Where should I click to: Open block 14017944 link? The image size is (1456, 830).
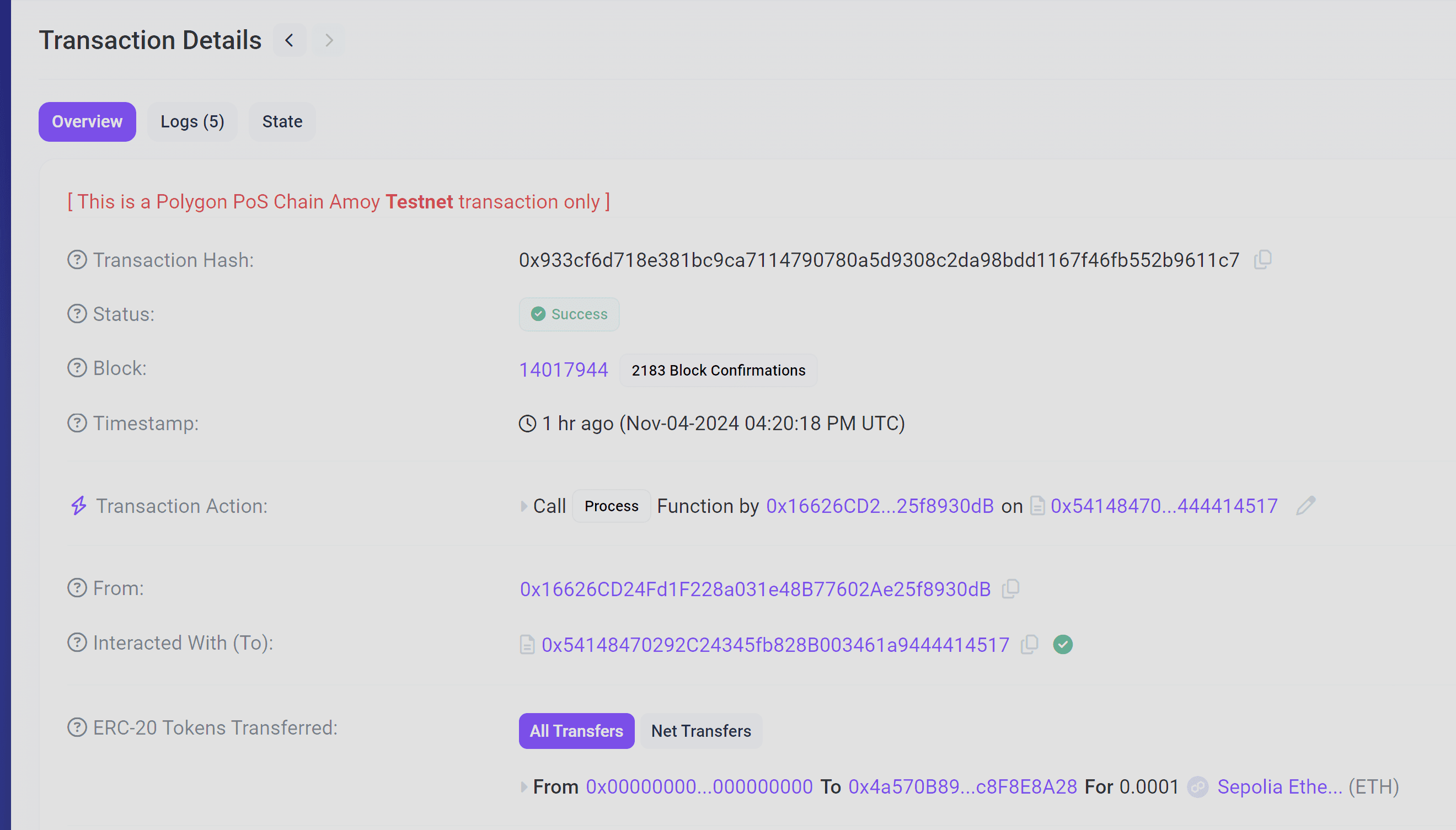tap(563, 370)
